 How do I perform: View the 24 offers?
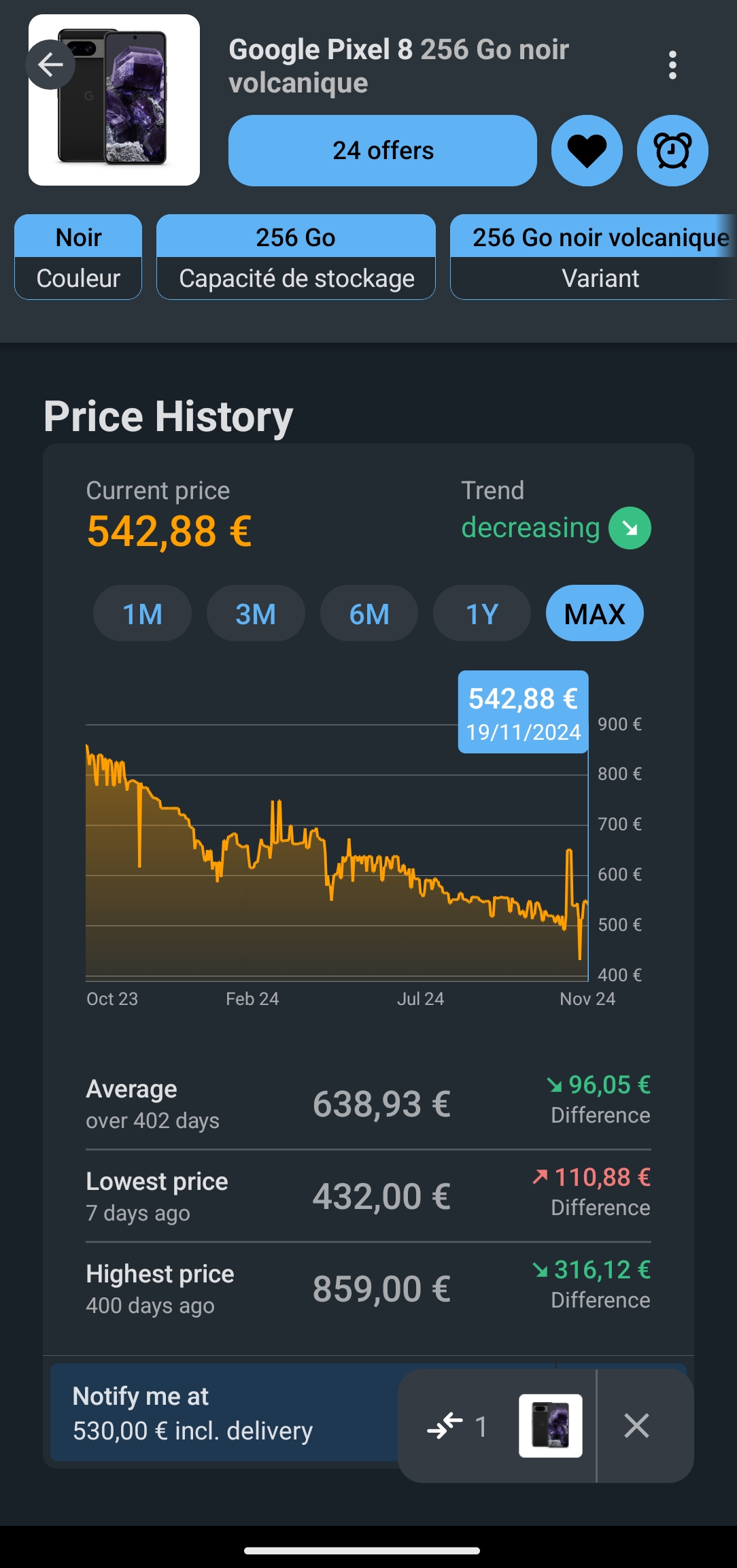(383, 150)
